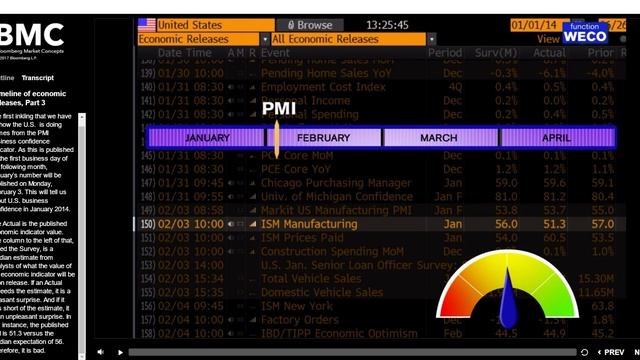Click the video progress bar
Viewport: 640px width, 360px height.
(x=352, y=352)
